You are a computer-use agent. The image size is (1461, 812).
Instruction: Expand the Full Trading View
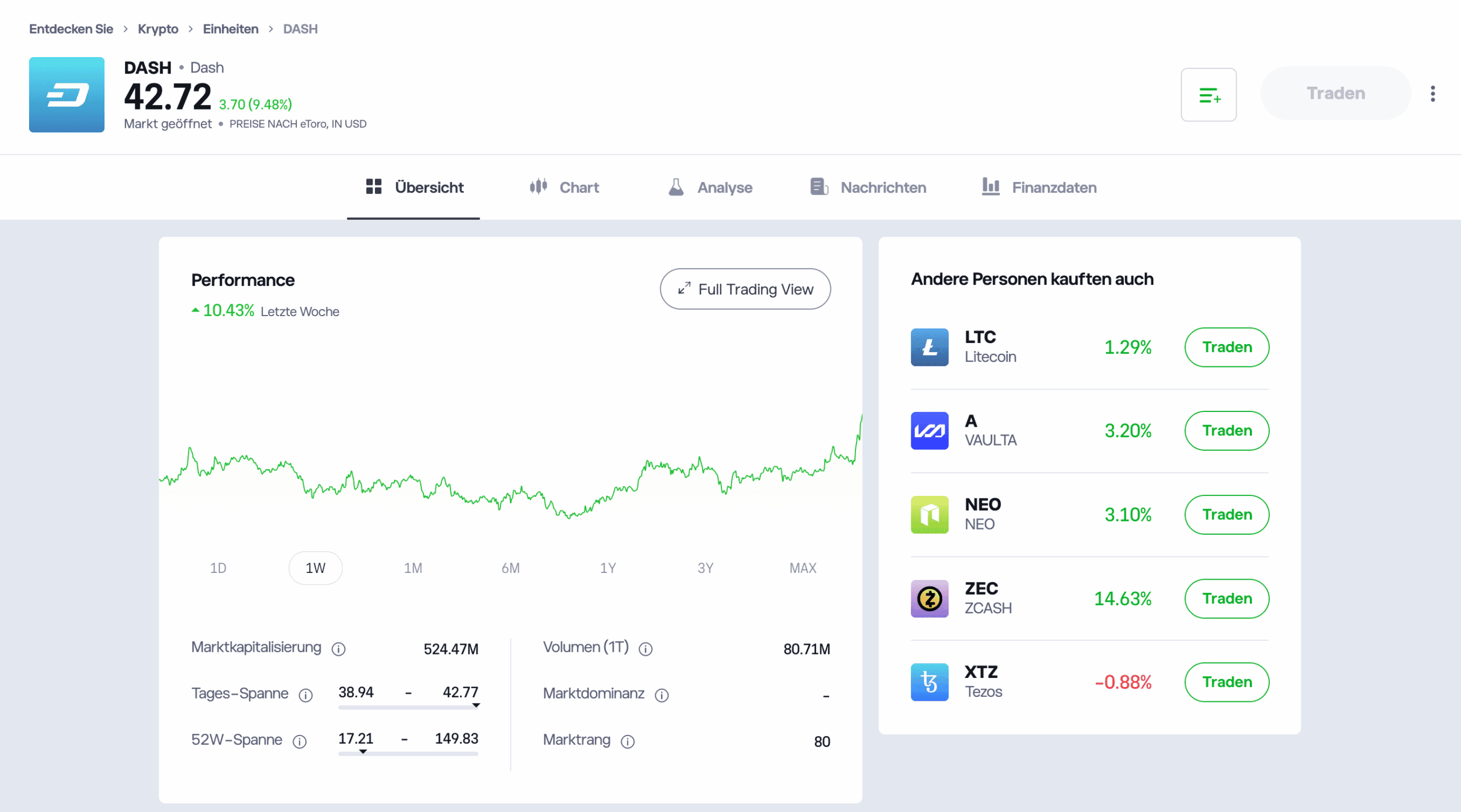(x=745, y=289)
